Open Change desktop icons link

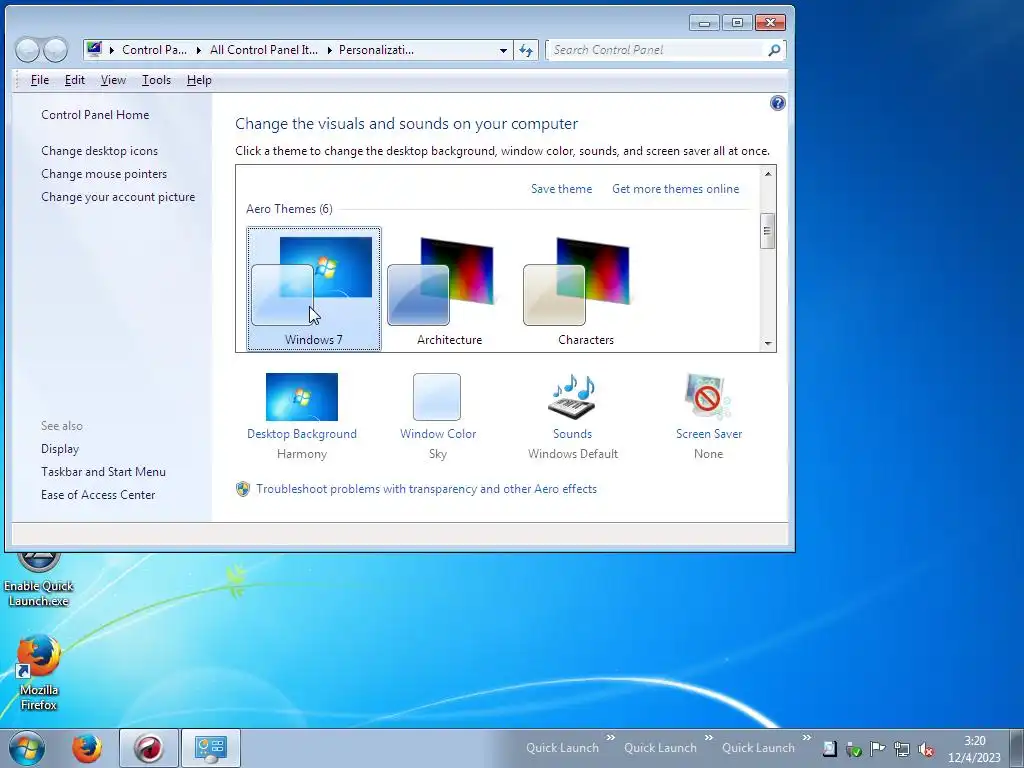pos(99,151)
